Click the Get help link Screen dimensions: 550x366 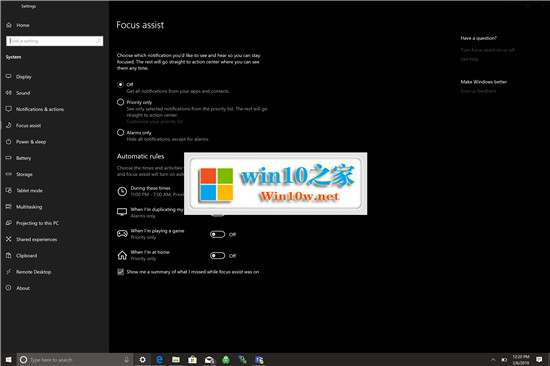point(469,59)
